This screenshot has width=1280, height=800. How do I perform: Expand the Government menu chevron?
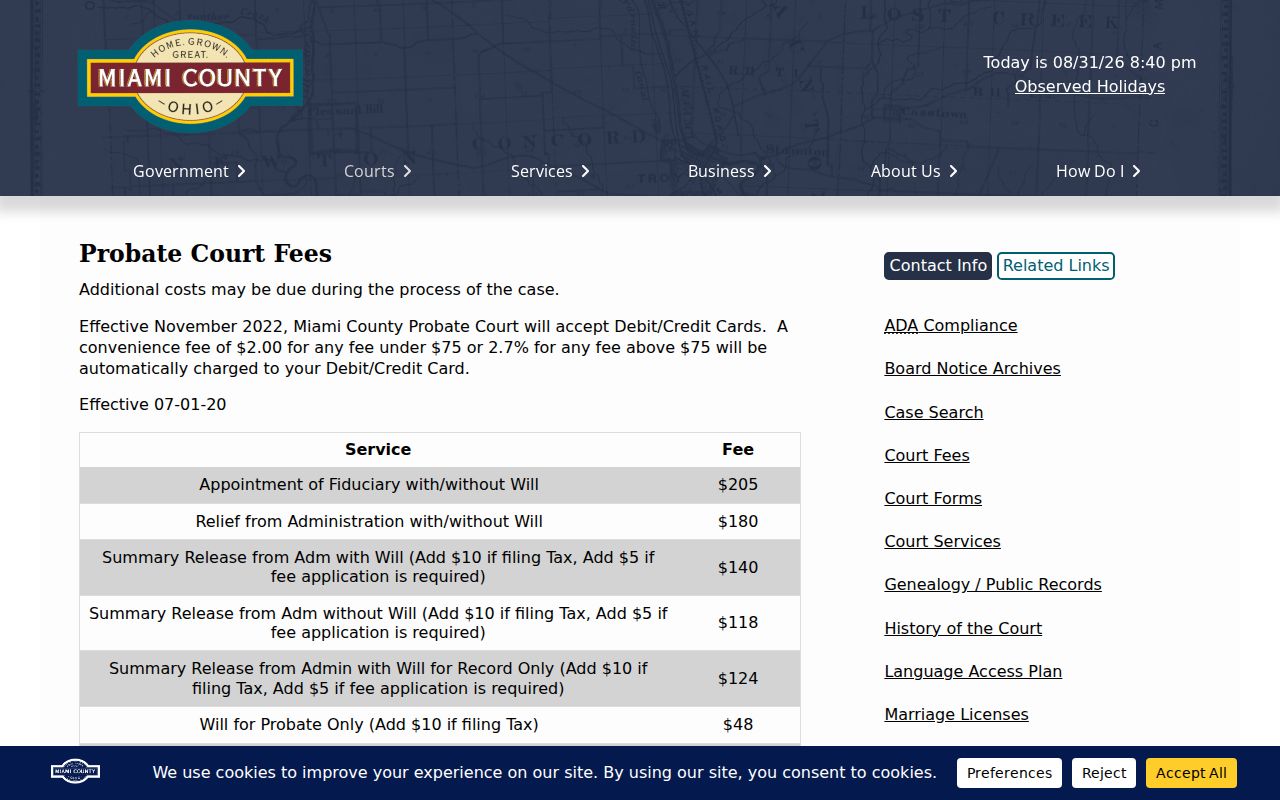(241, 171)
